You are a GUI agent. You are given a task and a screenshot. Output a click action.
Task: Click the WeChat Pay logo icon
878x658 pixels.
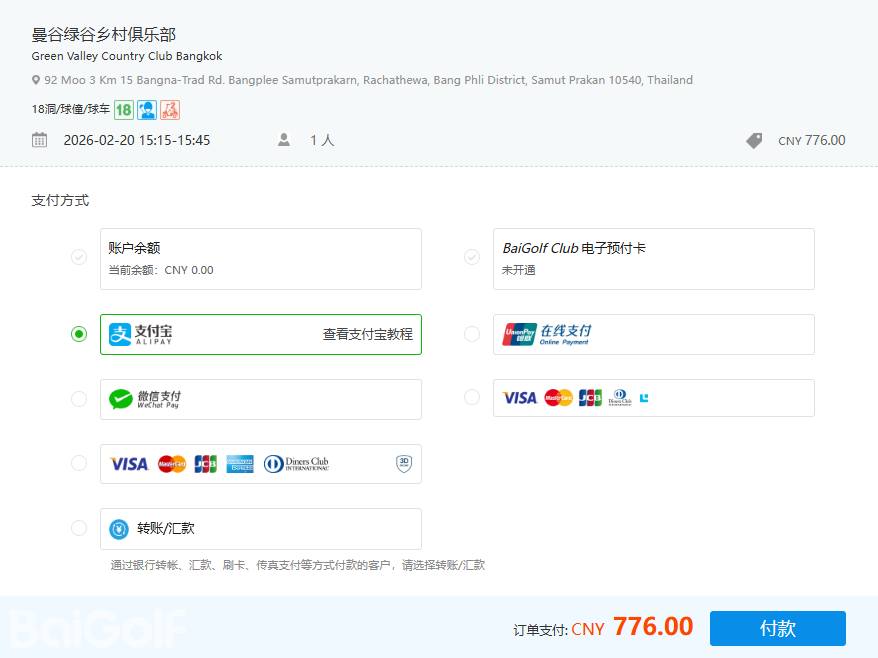[x=121, y=399]
